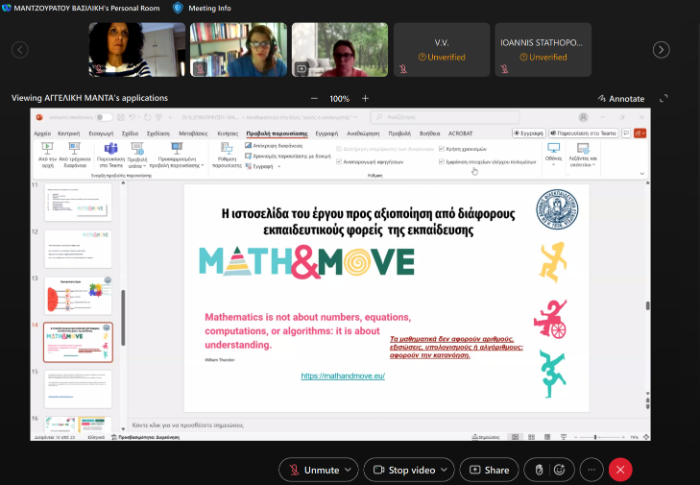Click the Hide Slide icon in ribbon
Image resolution: width=700 pixels, height=485 pixels.
248,146
